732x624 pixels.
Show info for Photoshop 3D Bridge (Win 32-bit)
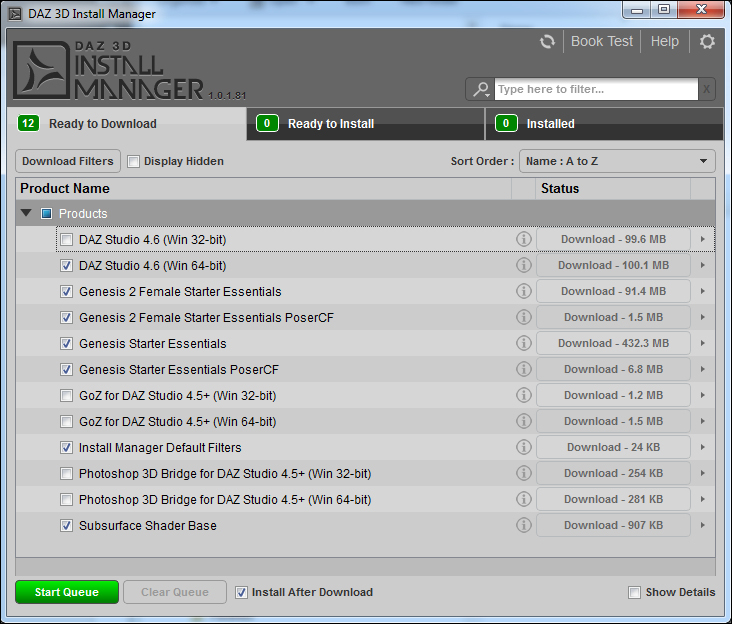pos(523,473)
